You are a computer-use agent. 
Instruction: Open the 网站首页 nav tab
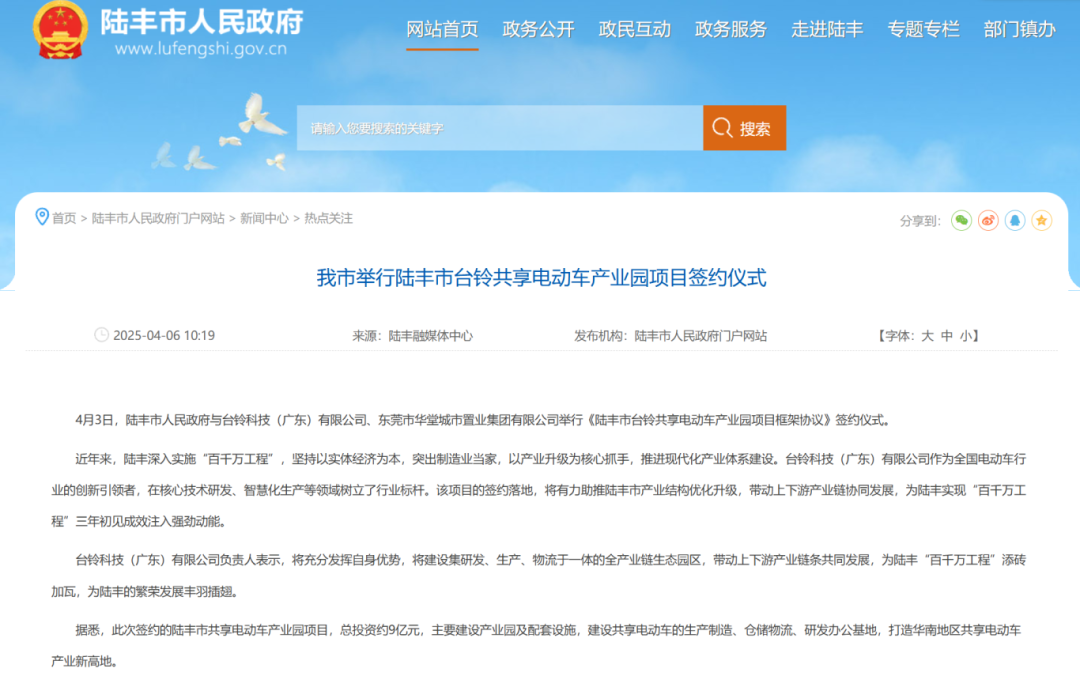[x=442, y=30]
